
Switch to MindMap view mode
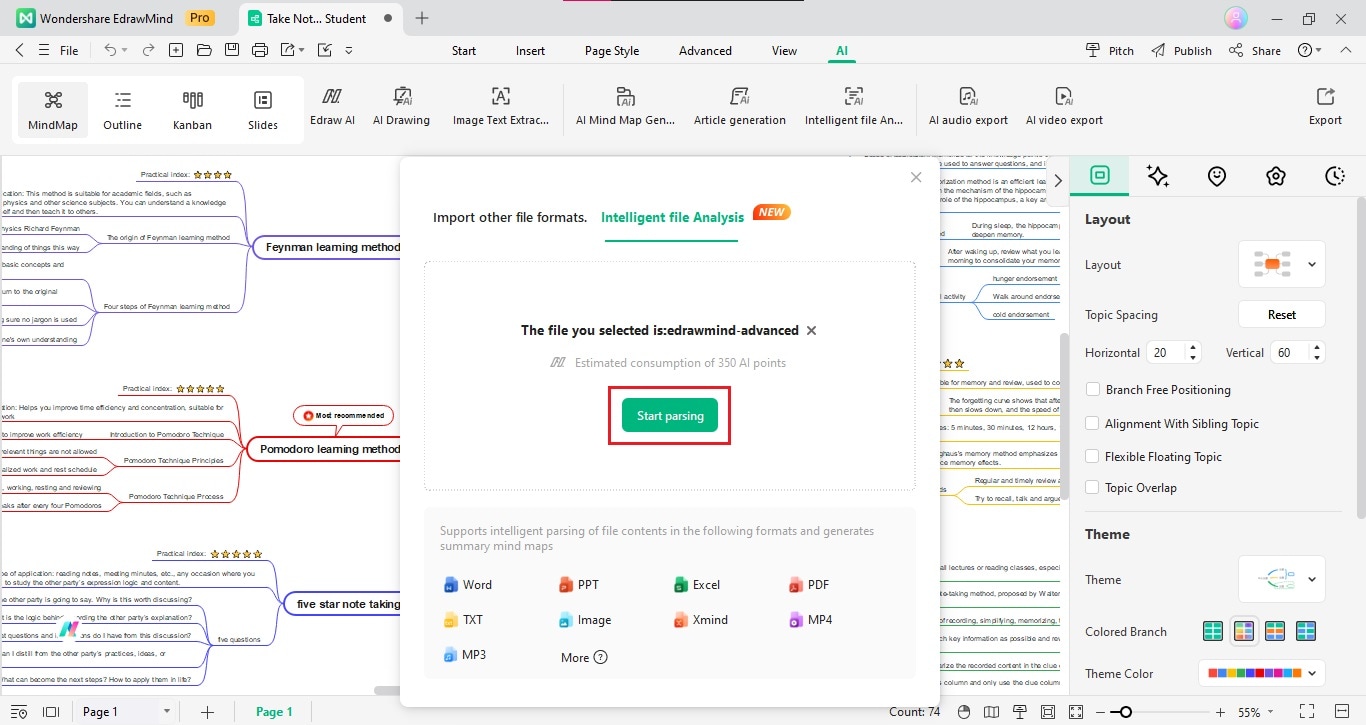click(53, 110)
